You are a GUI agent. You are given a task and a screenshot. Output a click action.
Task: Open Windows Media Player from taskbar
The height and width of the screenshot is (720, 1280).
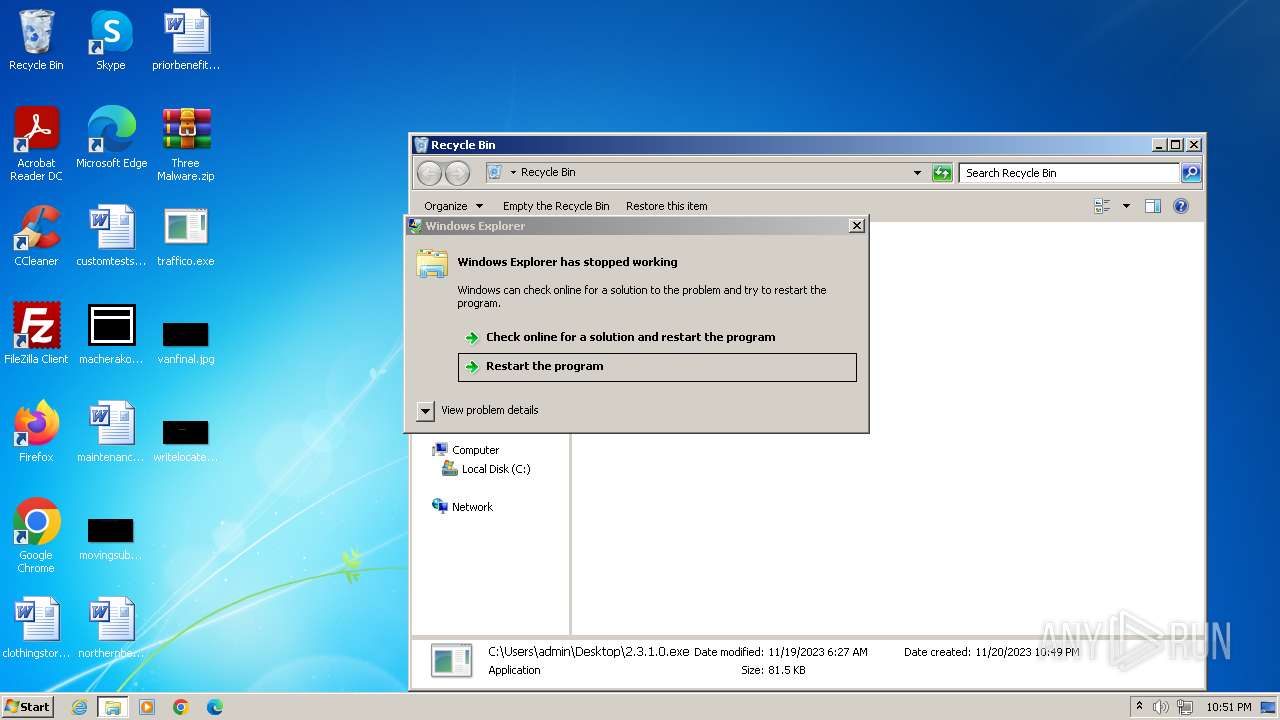click(147, 707)
